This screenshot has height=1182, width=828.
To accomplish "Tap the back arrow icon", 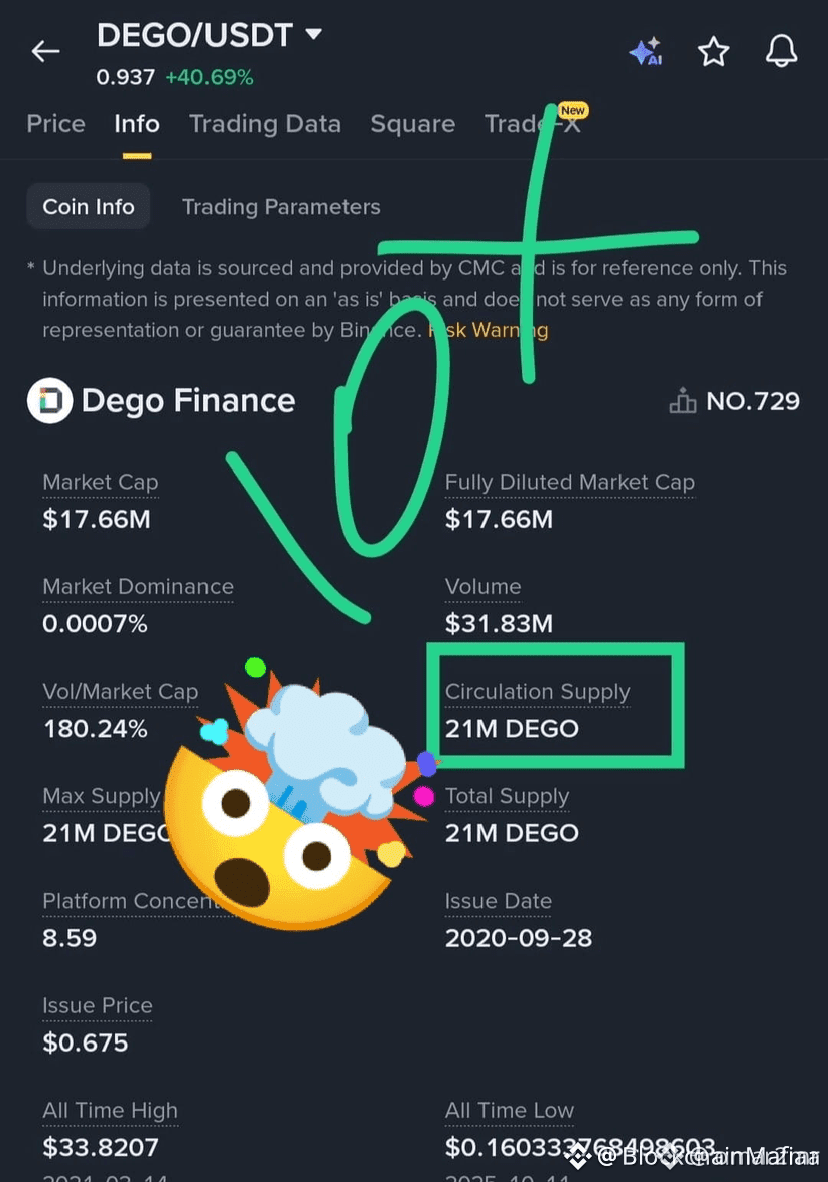I will (x=45, y=51).
